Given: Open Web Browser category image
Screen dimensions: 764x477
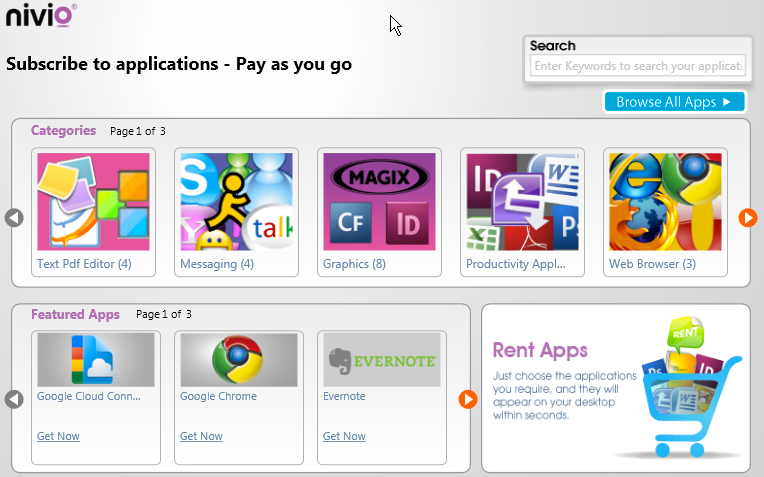Looking at the screenshot, I should pyautogui.click(x=666, y=202).
